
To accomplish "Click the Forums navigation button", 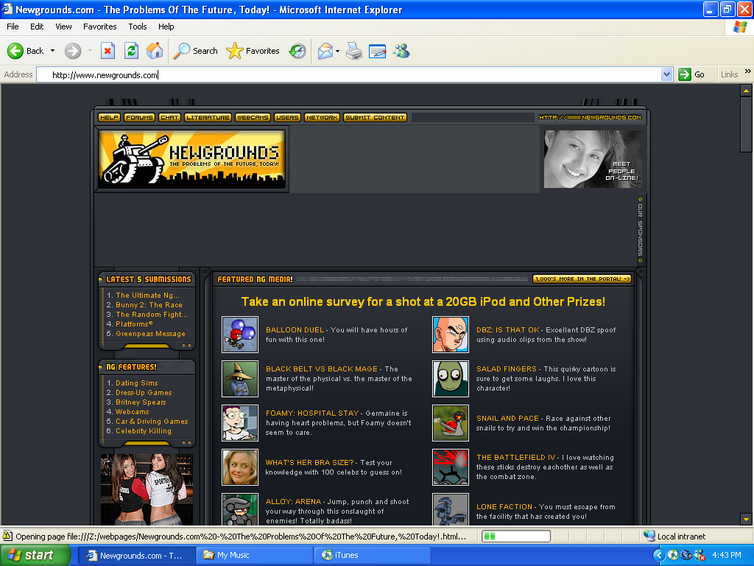I will (139, 118).
